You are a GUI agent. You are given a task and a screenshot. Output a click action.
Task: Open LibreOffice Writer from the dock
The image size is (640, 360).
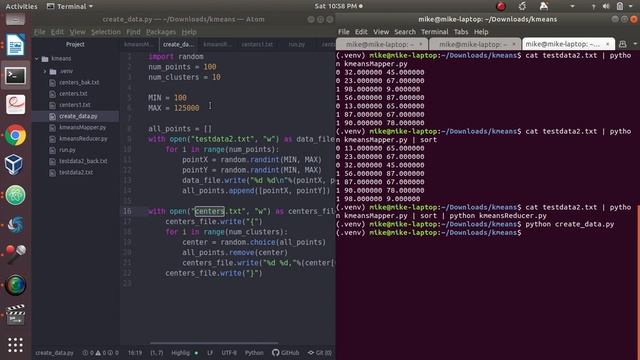(x=16, y=45)
